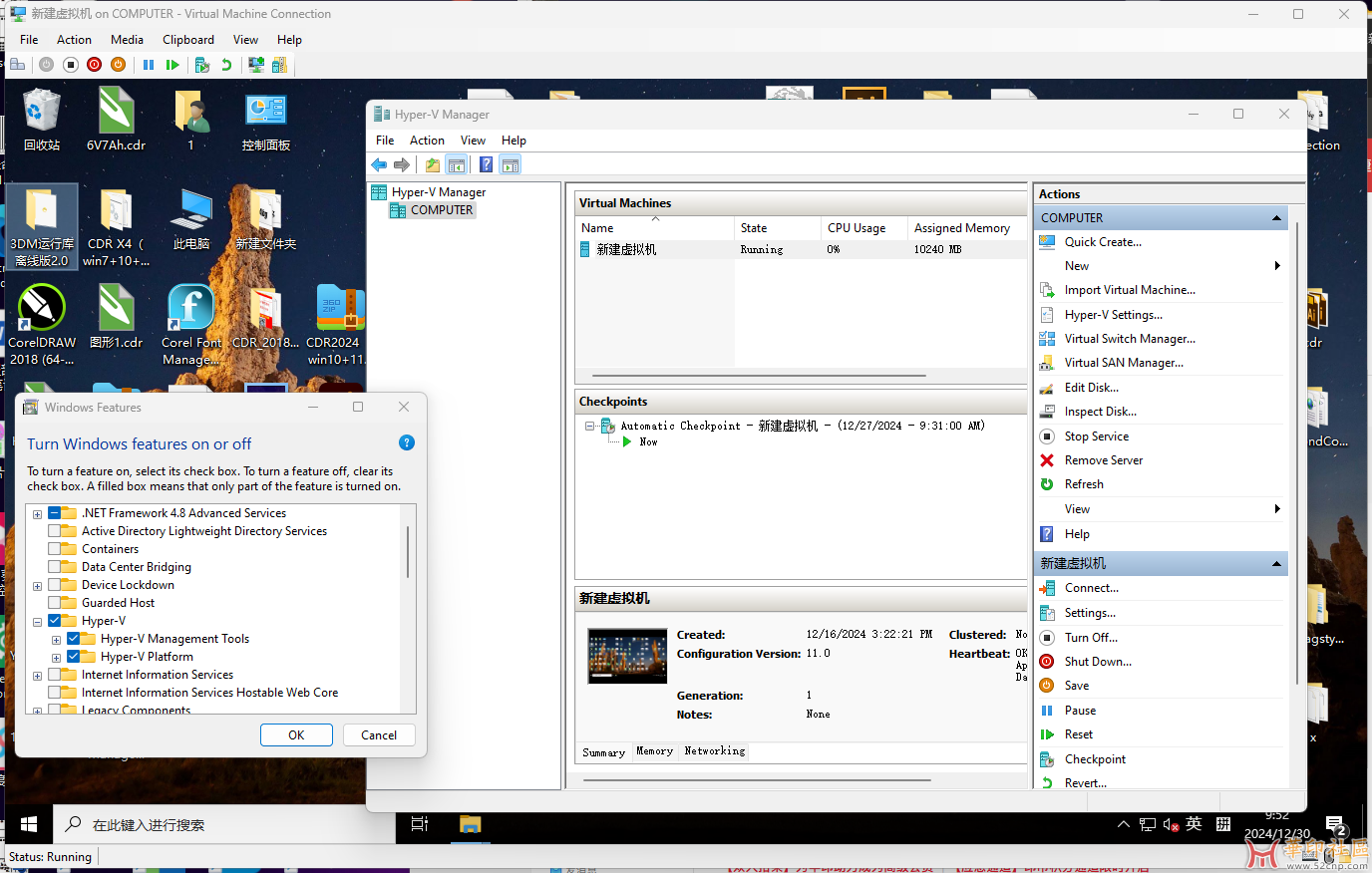Viewport: 1372px width, 873px height.
Task: Open Virtual Switch Manager... action
Action: pyautogui.click(x=1130, y=339)
